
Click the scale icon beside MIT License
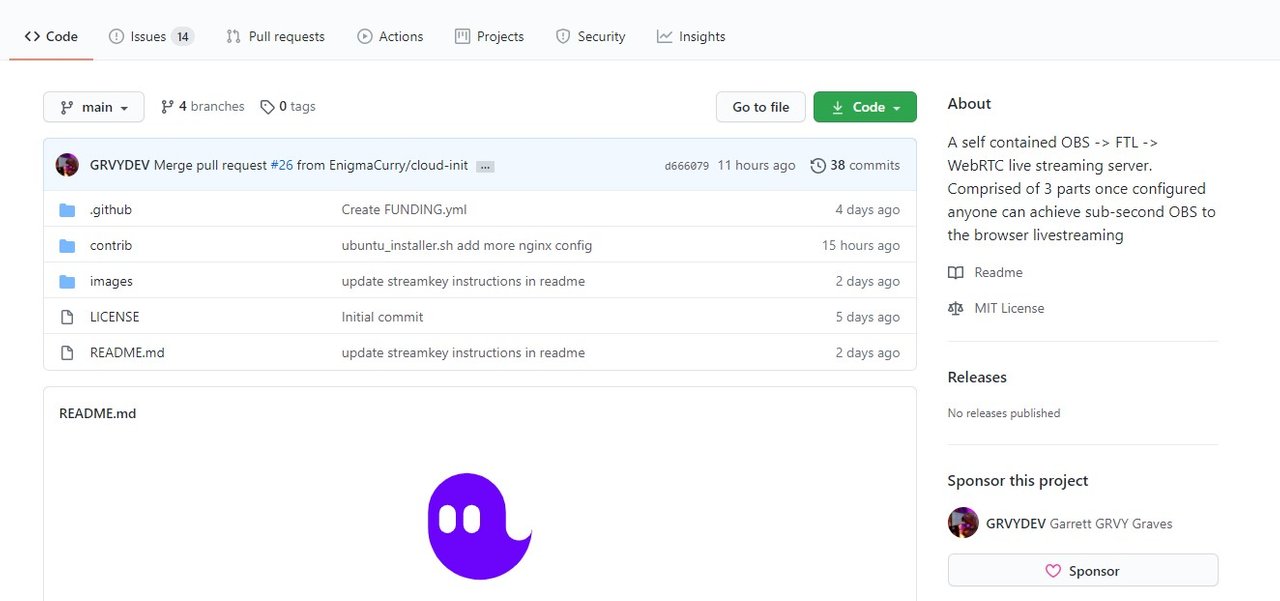click(956, 309)
